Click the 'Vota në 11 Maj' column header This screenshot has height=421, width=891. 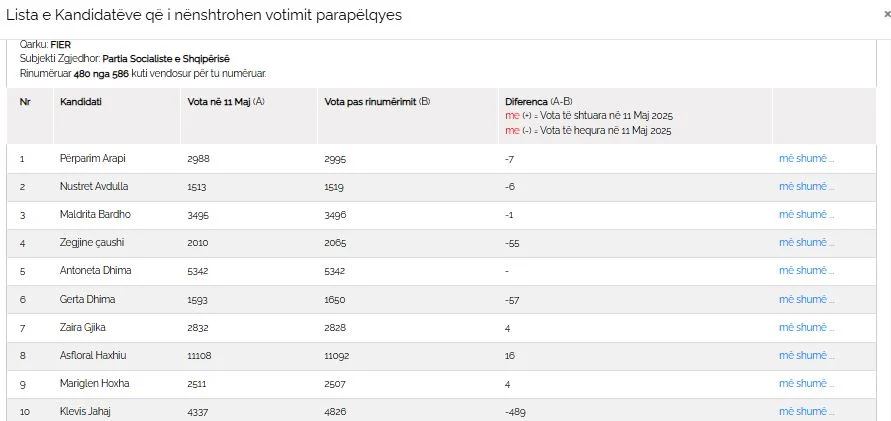226,102
